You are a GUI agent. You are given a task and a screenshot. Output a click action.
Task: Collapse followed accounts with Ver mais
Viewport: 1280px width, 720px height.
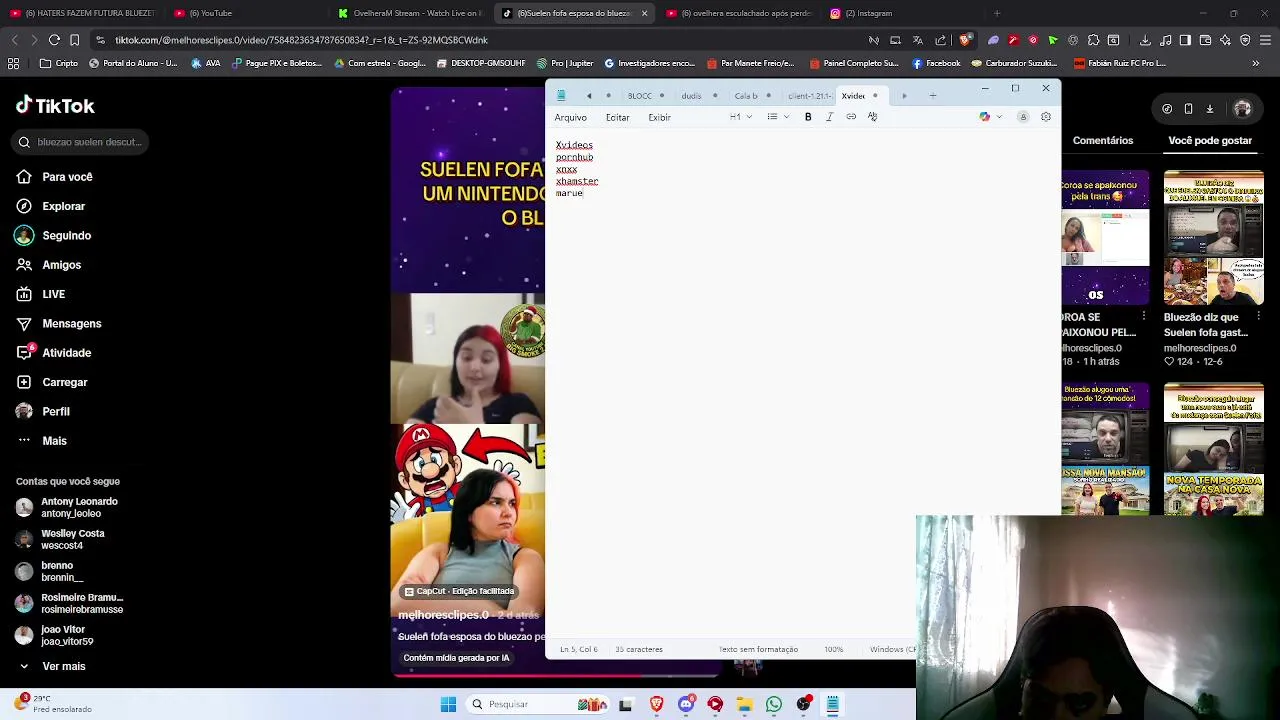pos(52,666)
